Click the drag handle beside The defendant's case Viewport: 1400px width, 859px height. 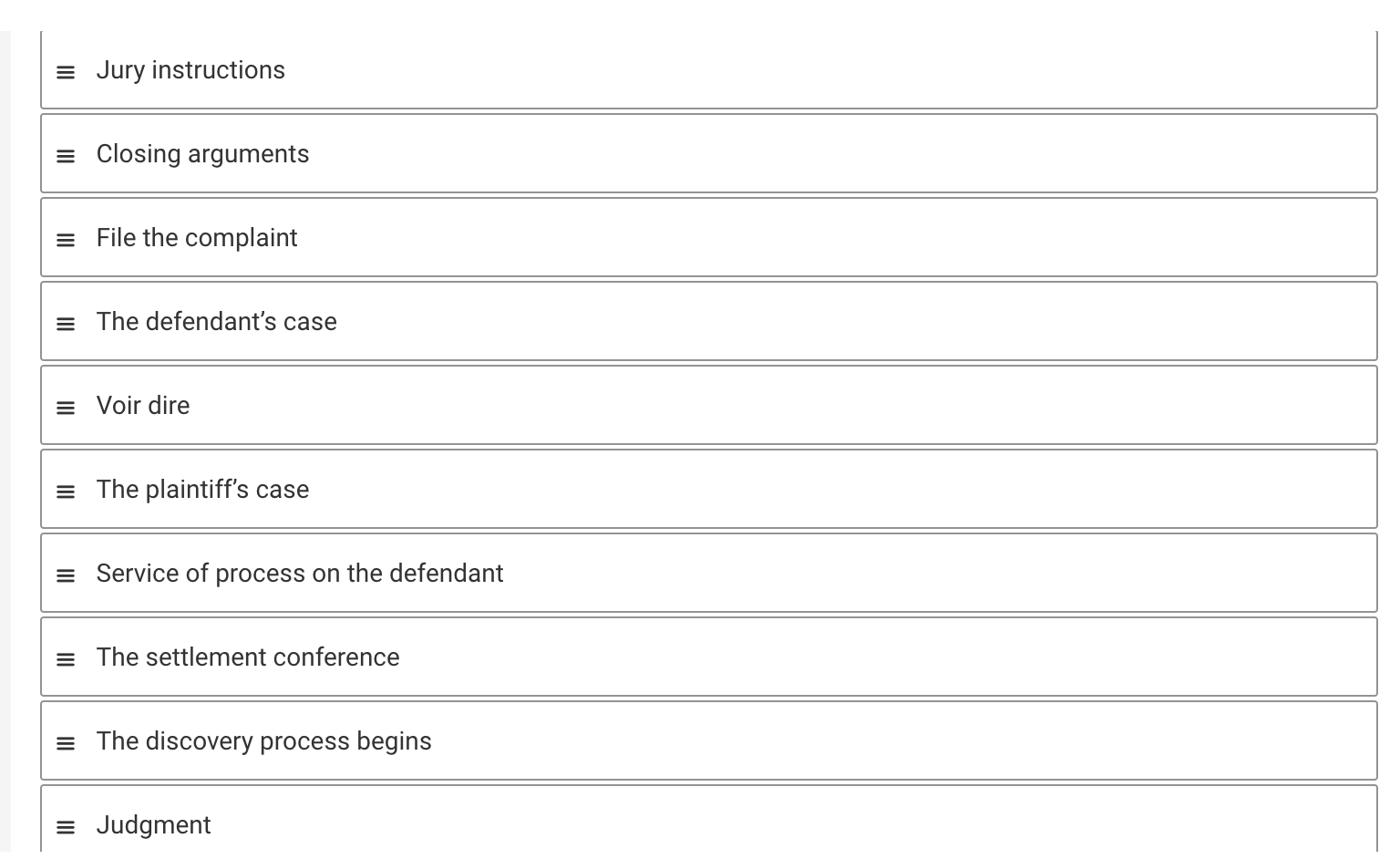click(x=66, y=323)
